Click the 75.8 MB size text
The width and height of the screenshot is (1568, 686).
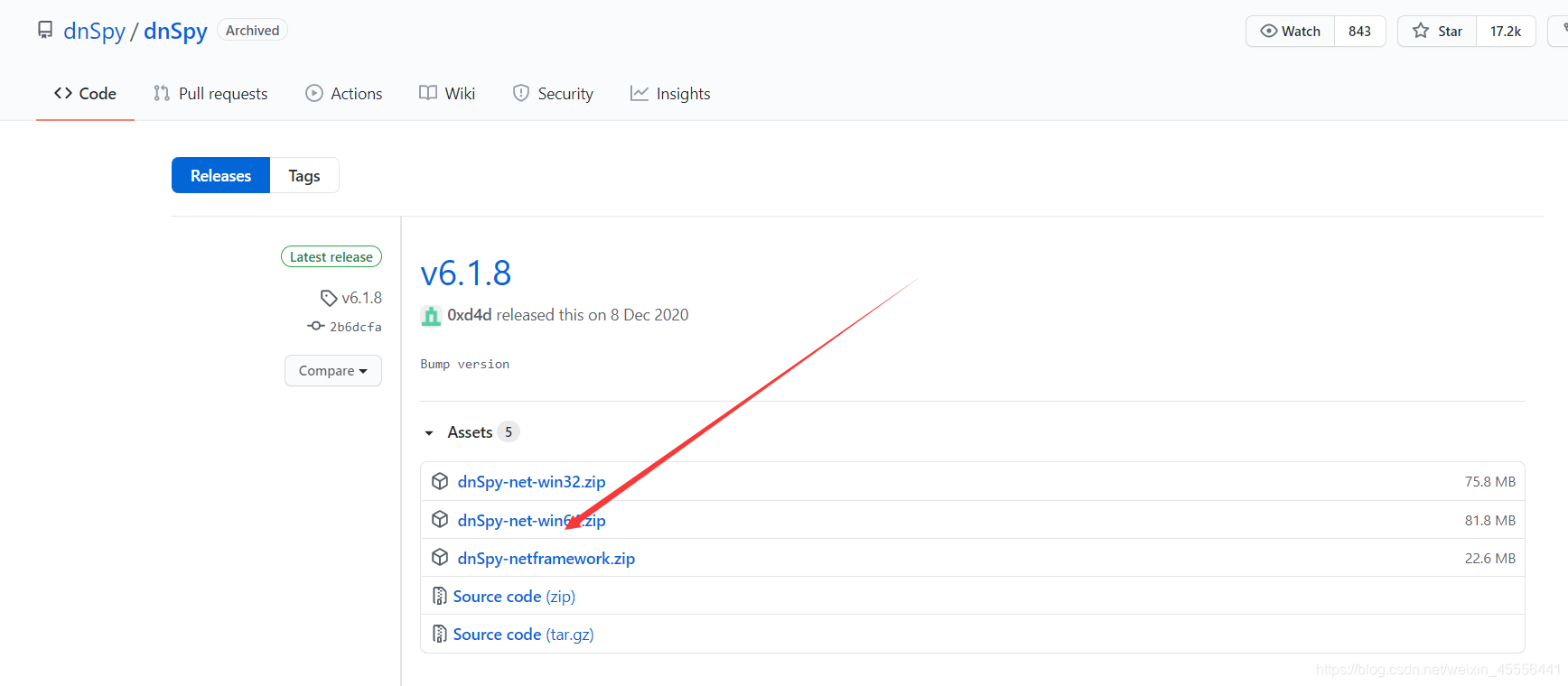(x=1489, y=481)
